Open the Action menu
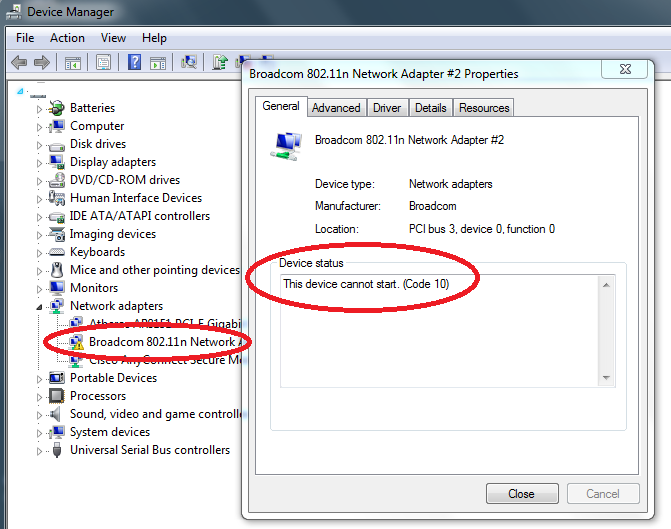 tap(67, 38)
